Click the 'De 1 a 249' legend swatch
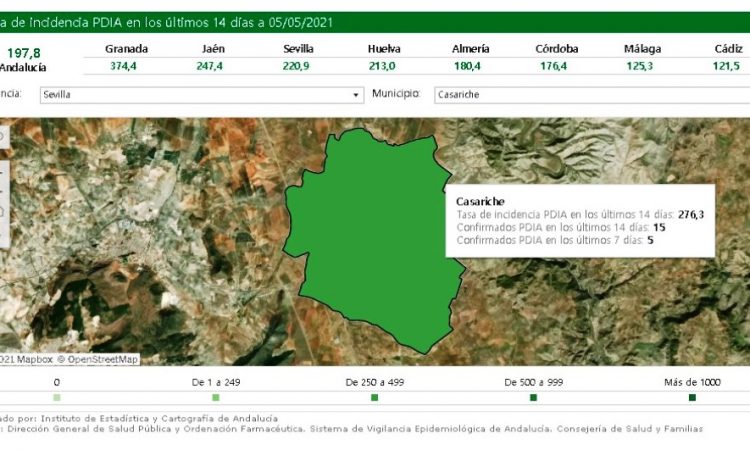This screenshot has height=450, width=750. point(215,398)
